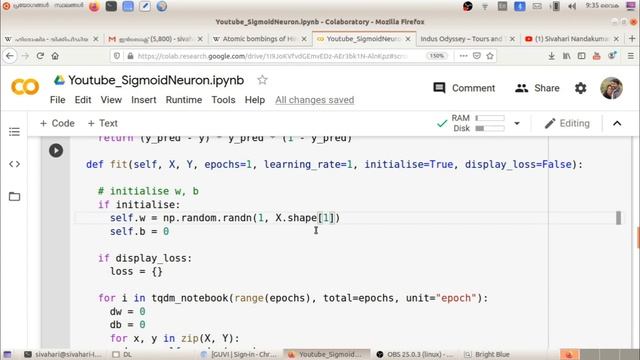Open the user account avatar
The image size is (640, 360).
pos(611,88)
